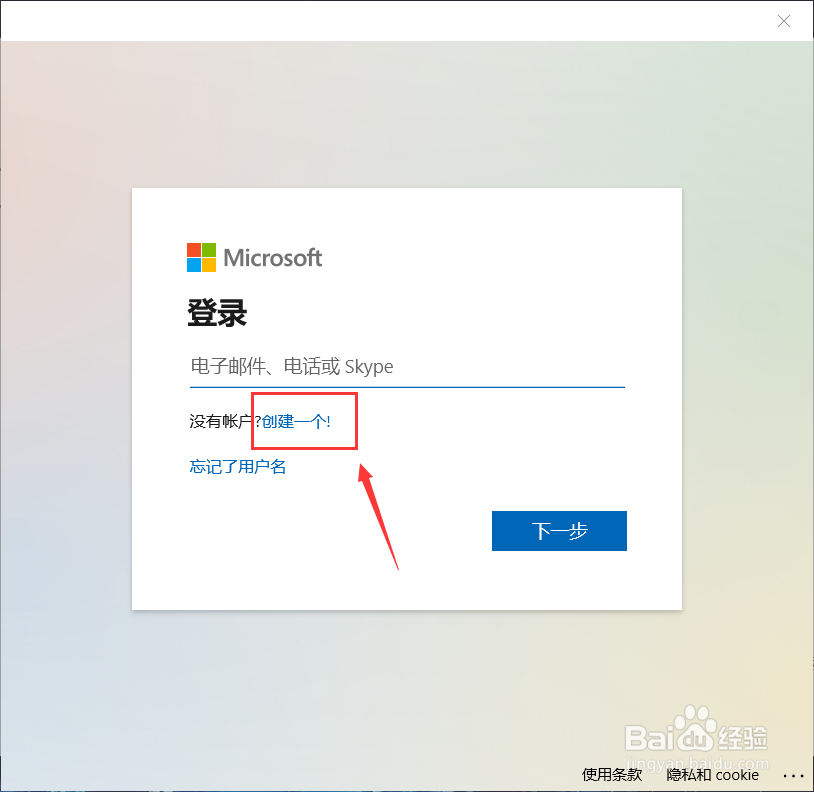Close the sign-in window with the X

click(x=784, y=21)
